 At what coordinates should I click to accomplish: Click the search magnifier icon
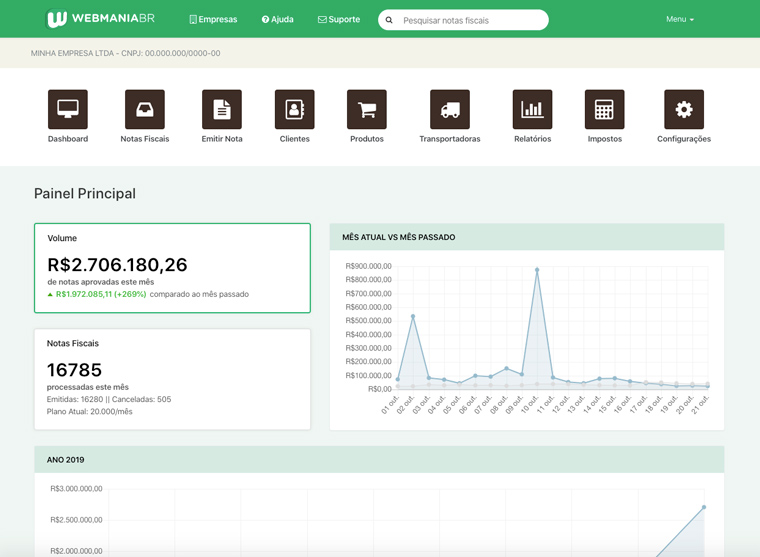[390, 20]
